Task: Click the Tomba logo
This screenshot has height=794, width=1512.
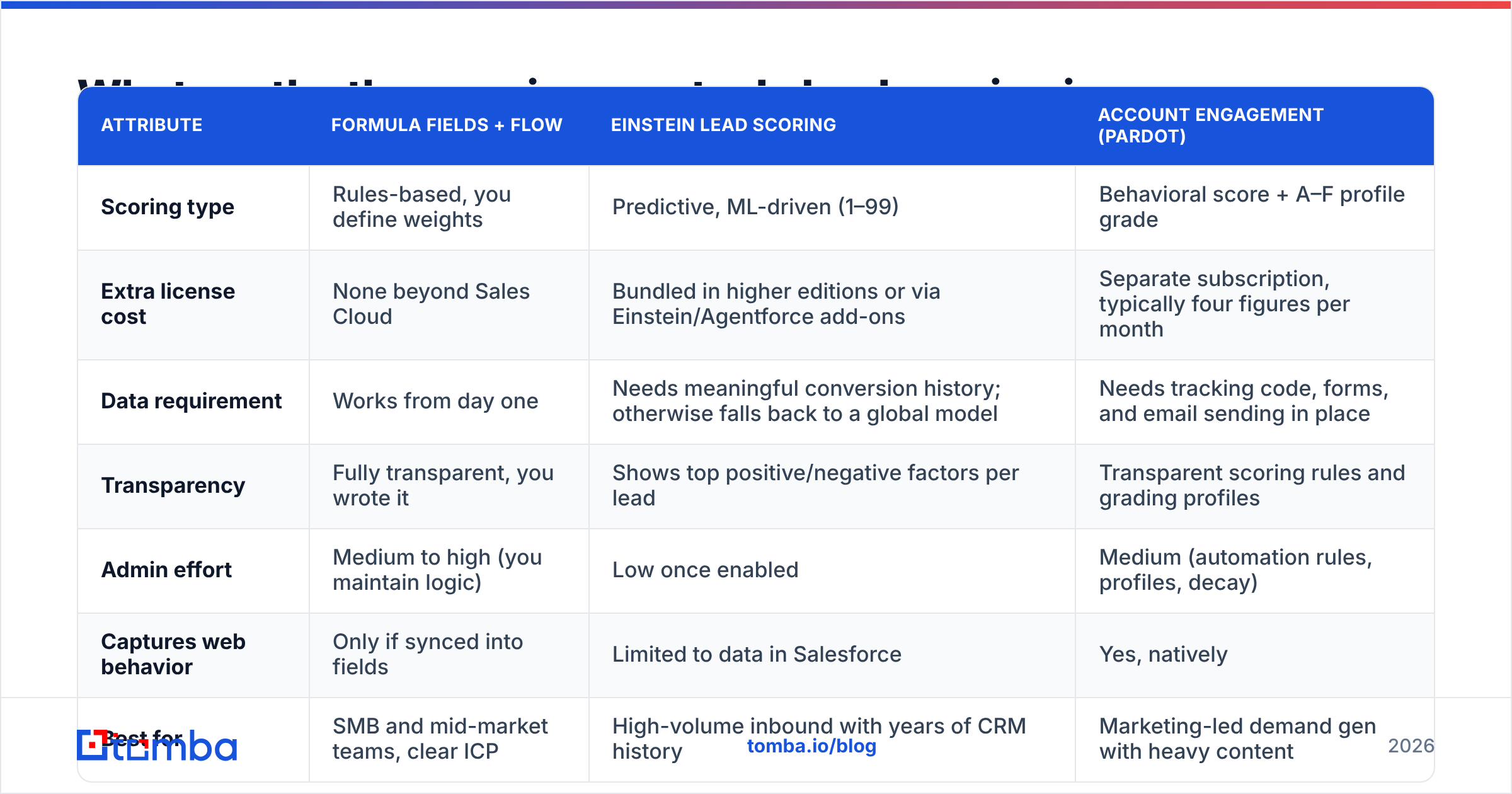Action: [x=157, y=745]
